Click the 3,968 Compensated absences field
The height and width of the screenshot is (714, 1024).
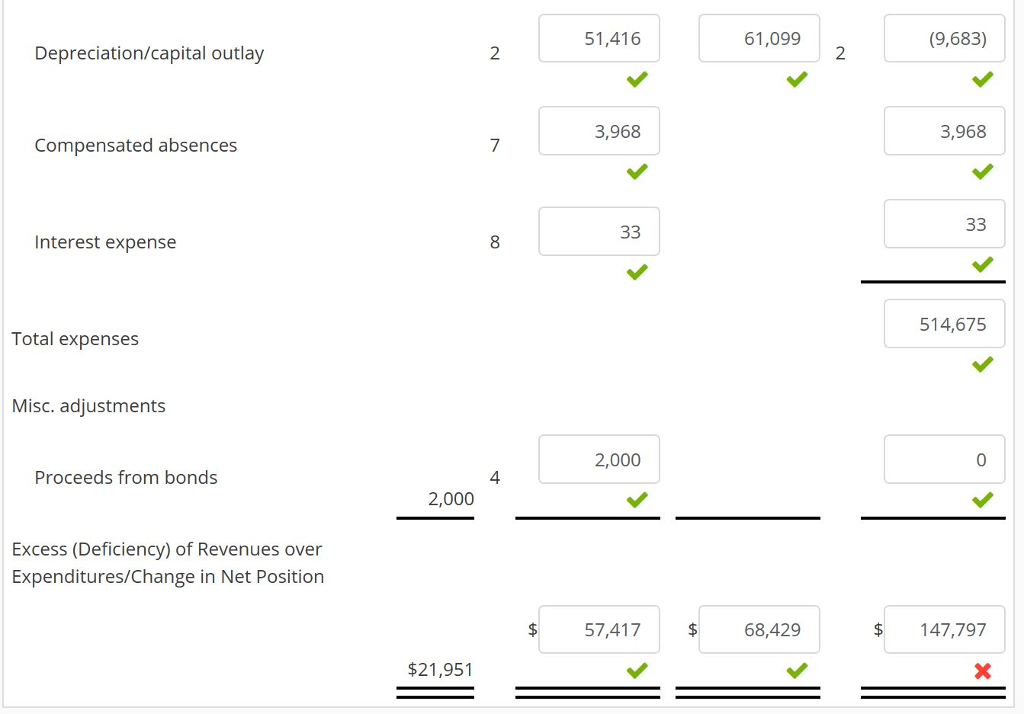click(599, 130)
